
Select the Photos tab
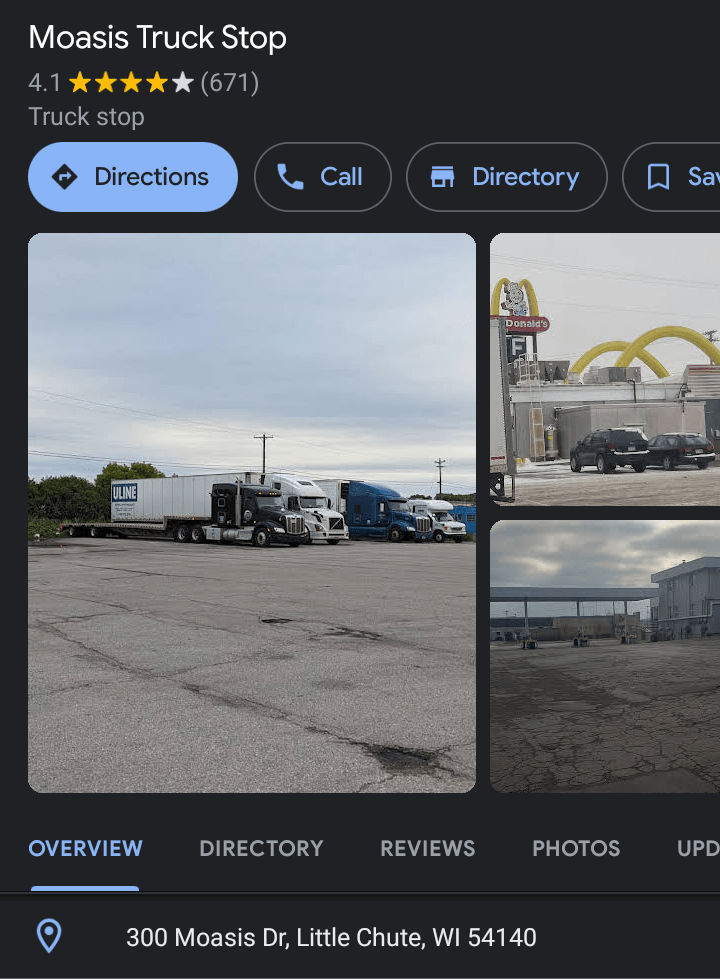click(576, 849)
